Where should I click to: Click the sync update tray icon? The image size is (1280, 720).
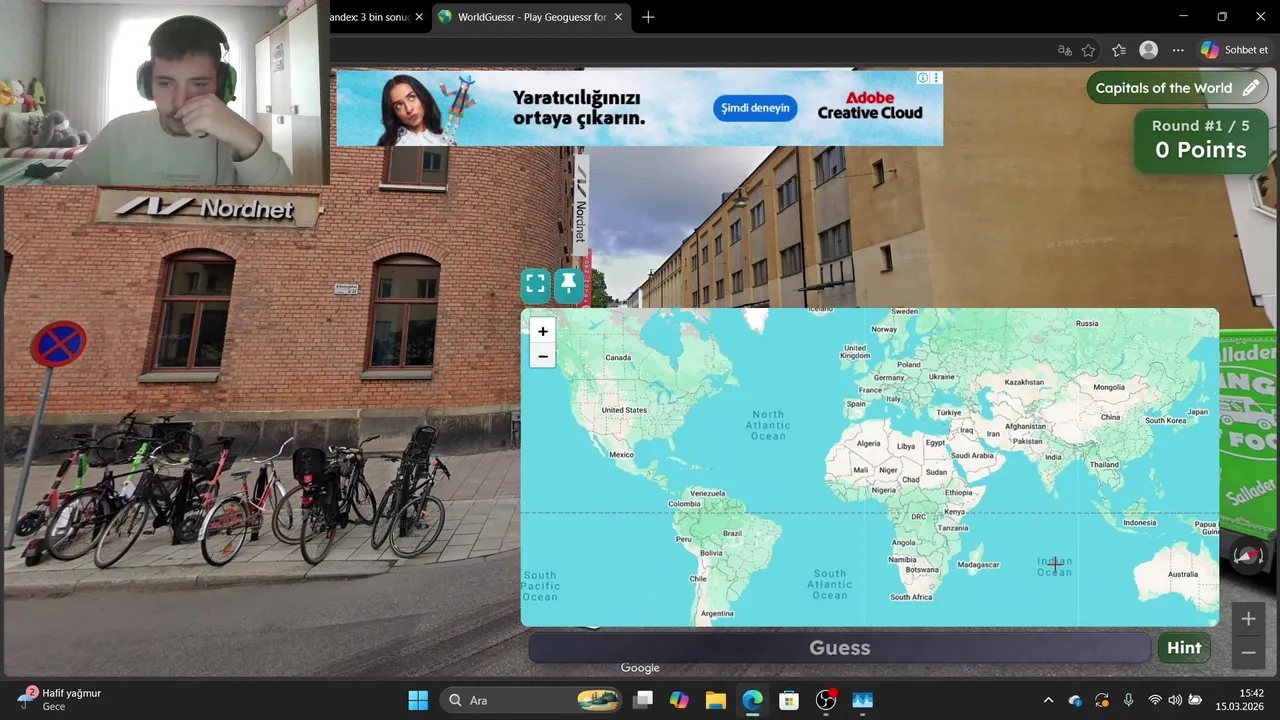[x=1101, y=700]
